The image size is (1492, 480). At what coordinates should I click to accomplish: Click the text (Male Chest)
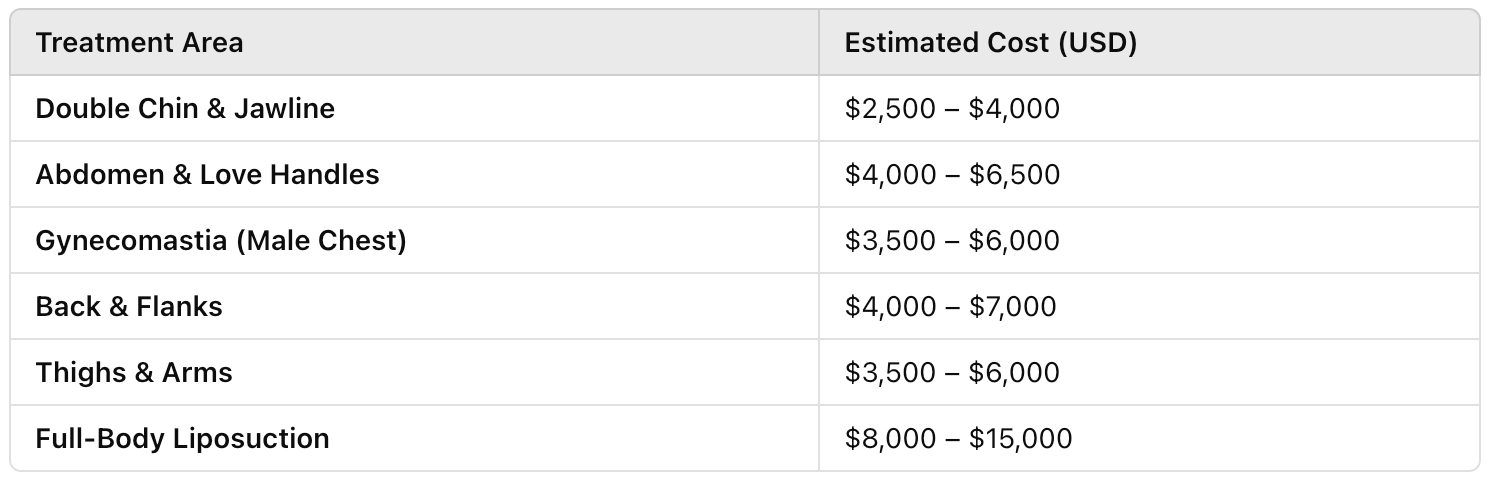click(x=321, y=241)
